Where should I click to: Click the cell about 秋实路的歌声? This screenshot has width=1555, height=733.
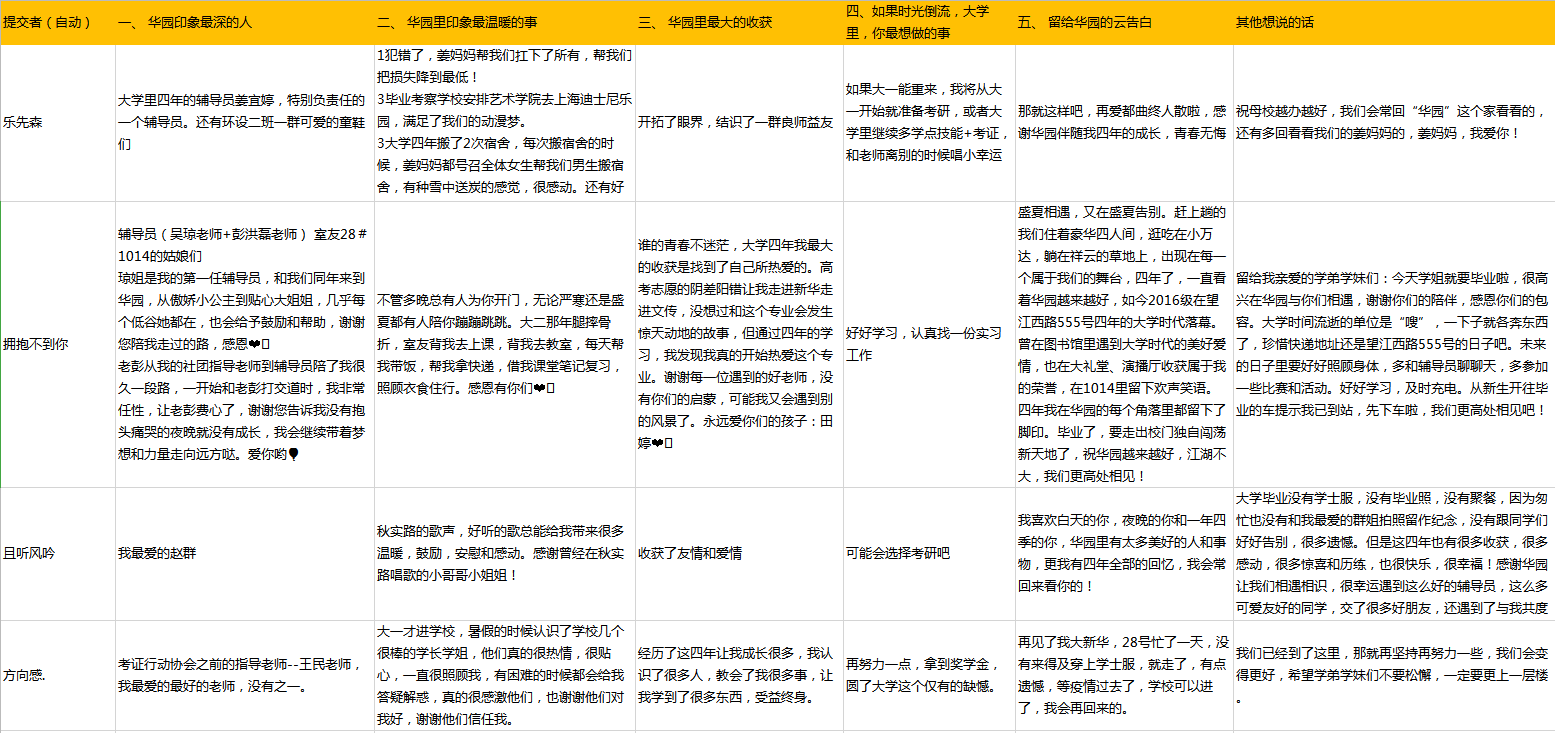(x=504, y=553)
